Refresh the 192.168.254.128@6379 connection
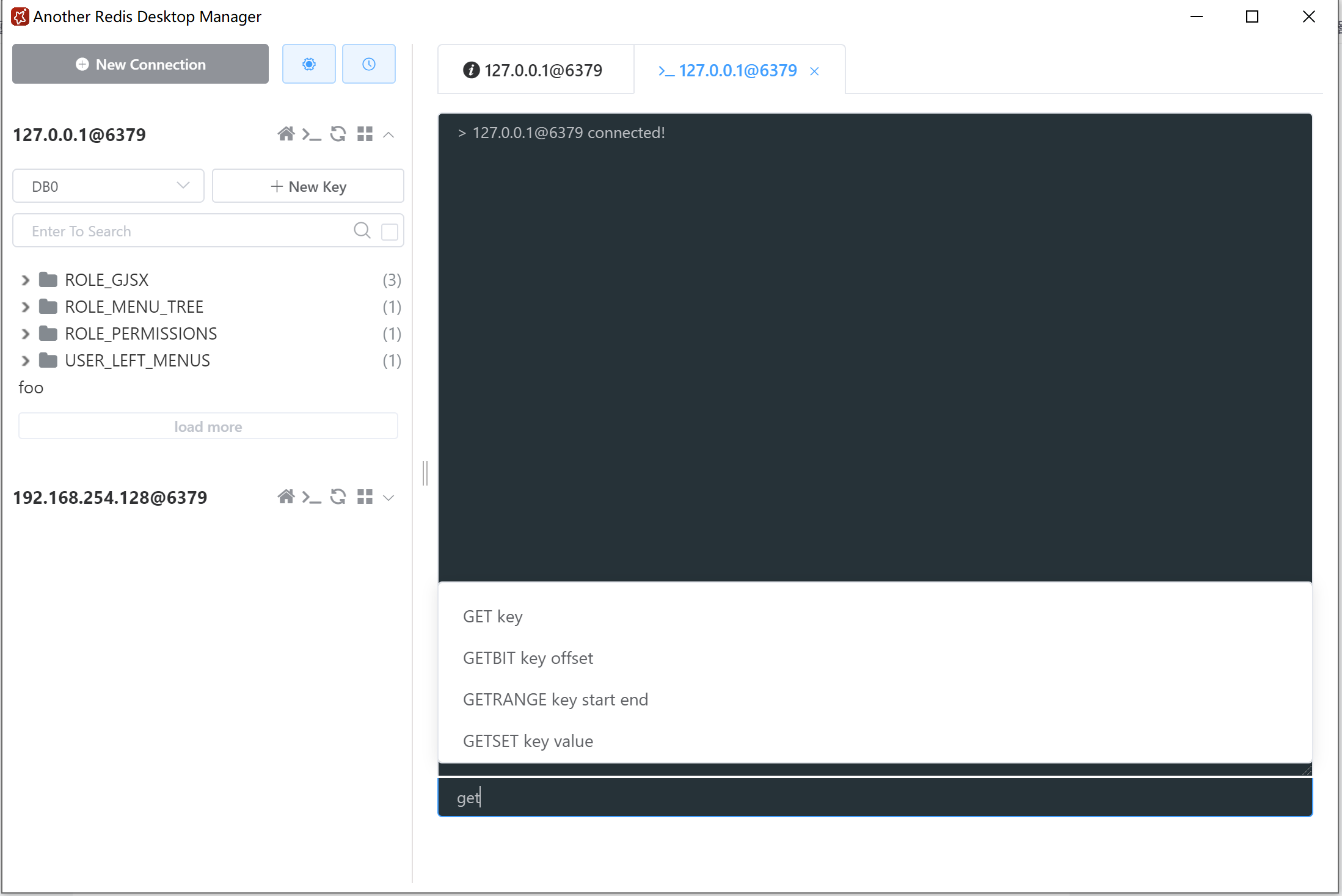Viewport: 1342px width, 896px height. tap(338, 497)
